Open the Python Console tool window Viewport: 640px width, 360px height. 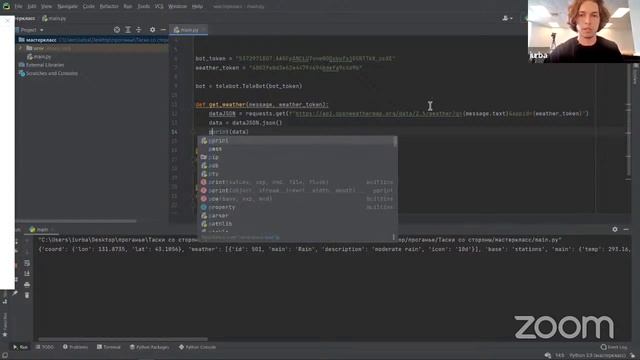coord(198,347)
